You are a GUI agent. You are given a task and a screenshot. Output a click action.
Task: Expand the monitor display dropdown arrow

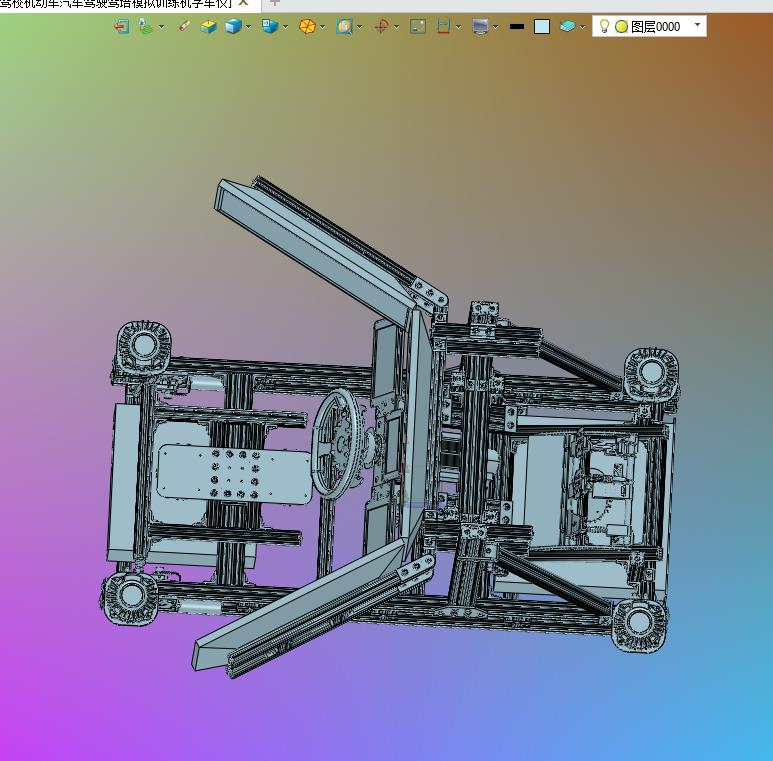[x=495, y=27]
